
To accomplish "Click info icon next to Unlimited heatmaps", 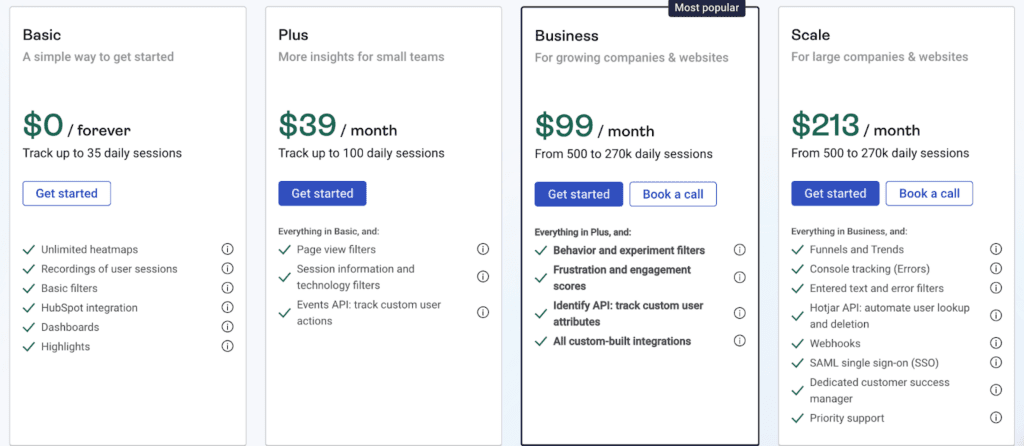I will tap(227, 249).
